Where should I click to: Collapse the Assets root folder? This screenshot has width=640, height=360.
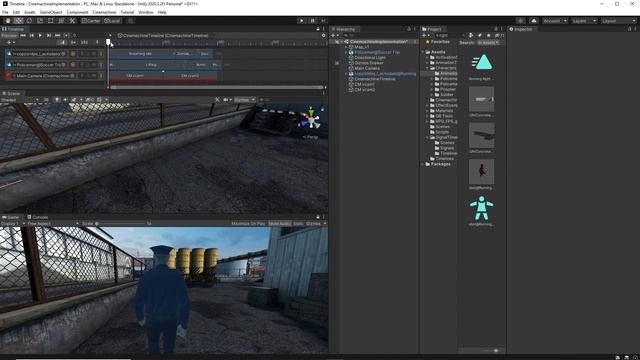(x=423, y=52)
